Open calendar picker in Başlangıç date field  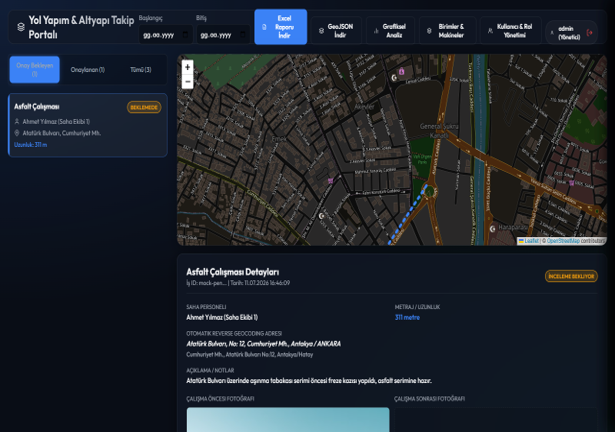click(186, 35)
